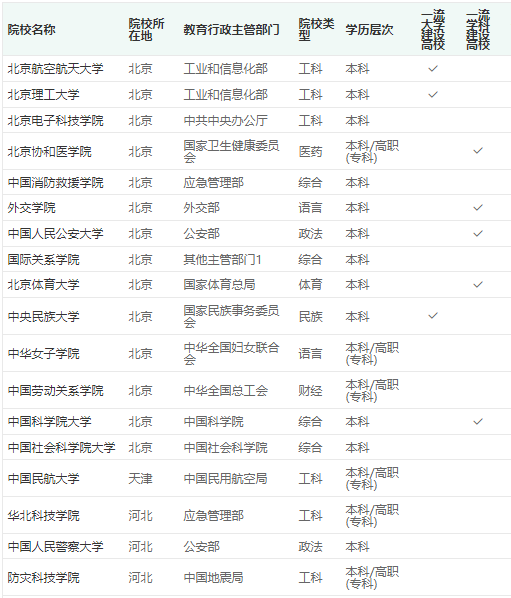Click the 院校名称 column header
The image size is (511, 598).
point(32,29)
